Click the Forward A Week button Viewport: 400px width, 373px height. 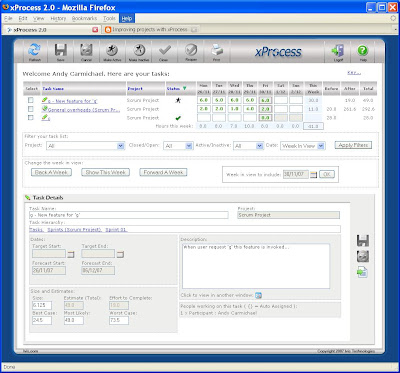(x=163, y=172)
